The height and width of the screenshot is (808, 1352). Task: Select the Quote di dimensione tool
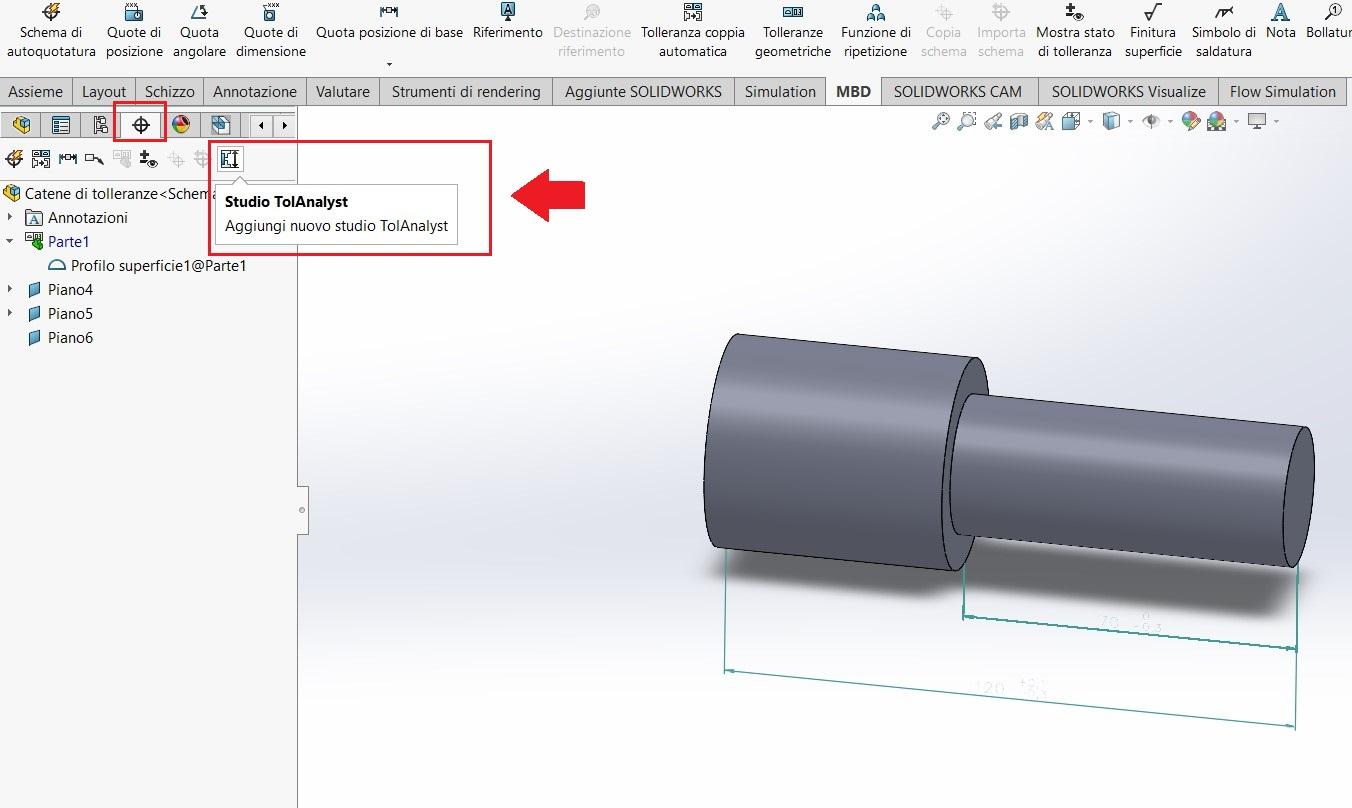(271, 30)
